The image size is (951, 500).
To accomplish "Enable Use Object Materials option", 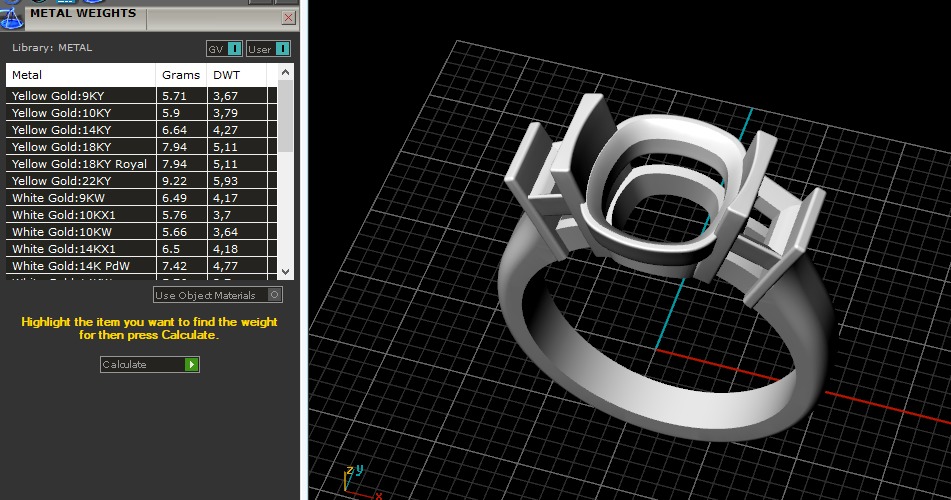I will 218,295.
